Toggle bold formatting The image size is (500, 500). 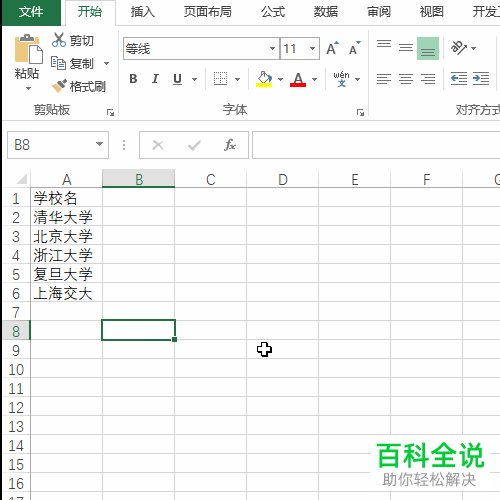coord(133,79)
